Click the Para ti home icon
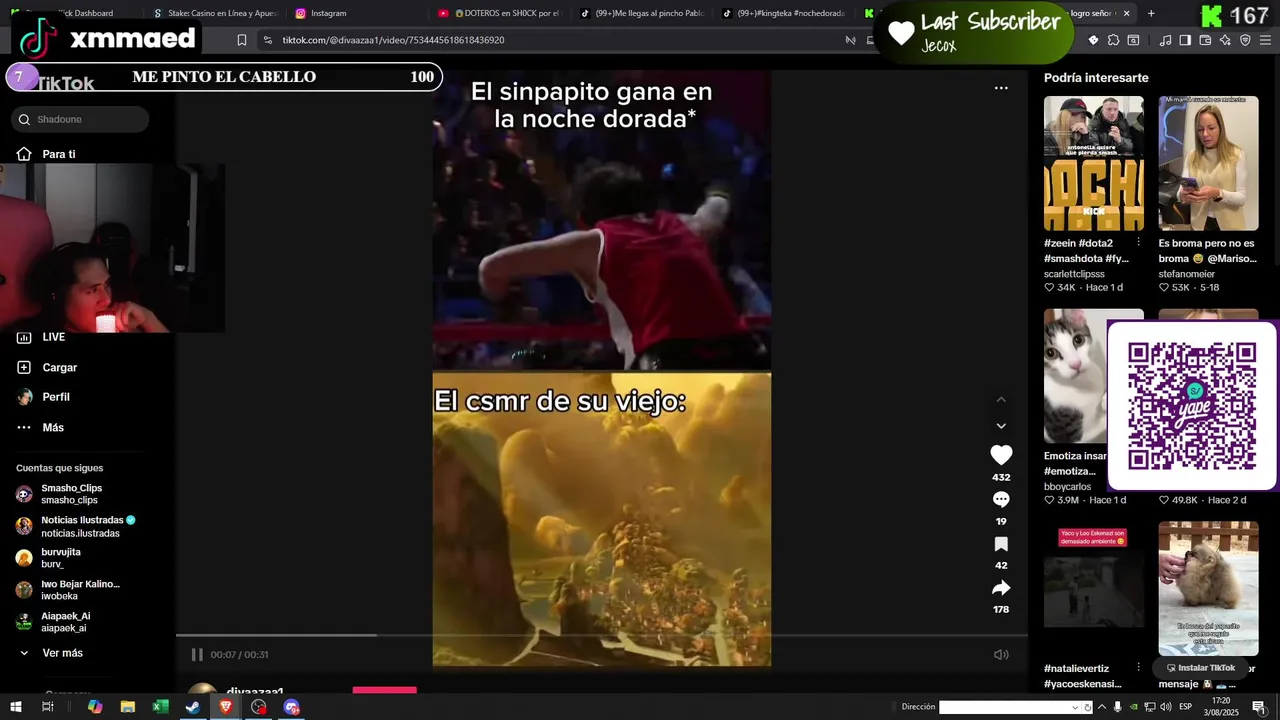Viewport: 1280px width, 720px height. pos(24,154)
